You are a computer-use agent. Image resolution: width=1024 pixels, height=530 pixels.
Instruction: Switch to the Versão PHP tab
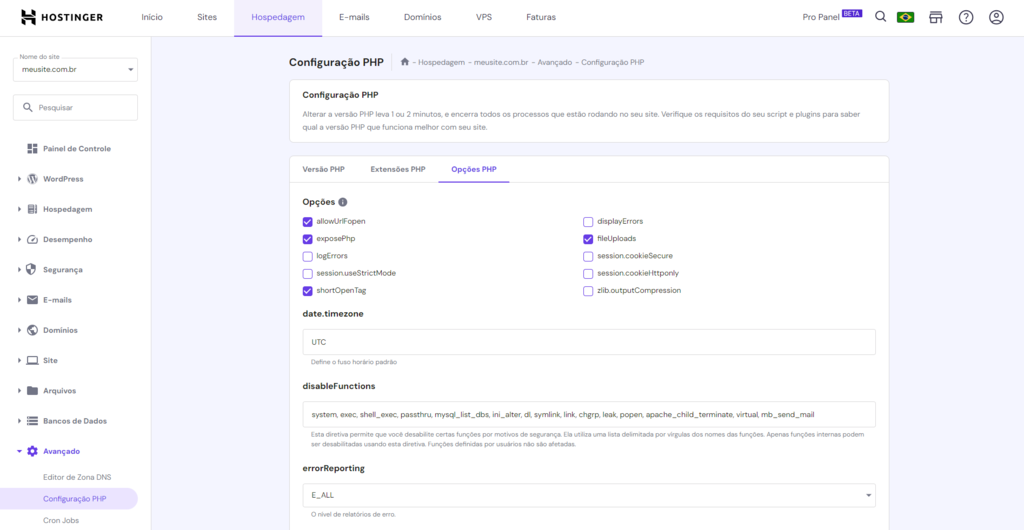click(x=323, y=169)
